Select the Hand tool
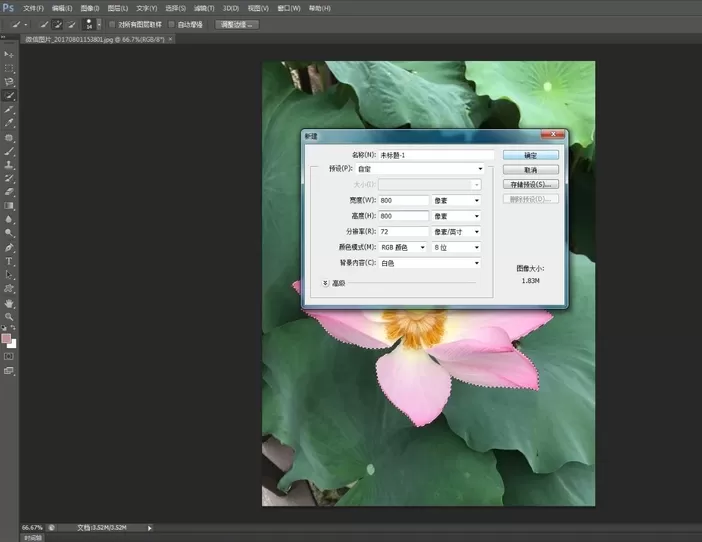 point(9,303)
